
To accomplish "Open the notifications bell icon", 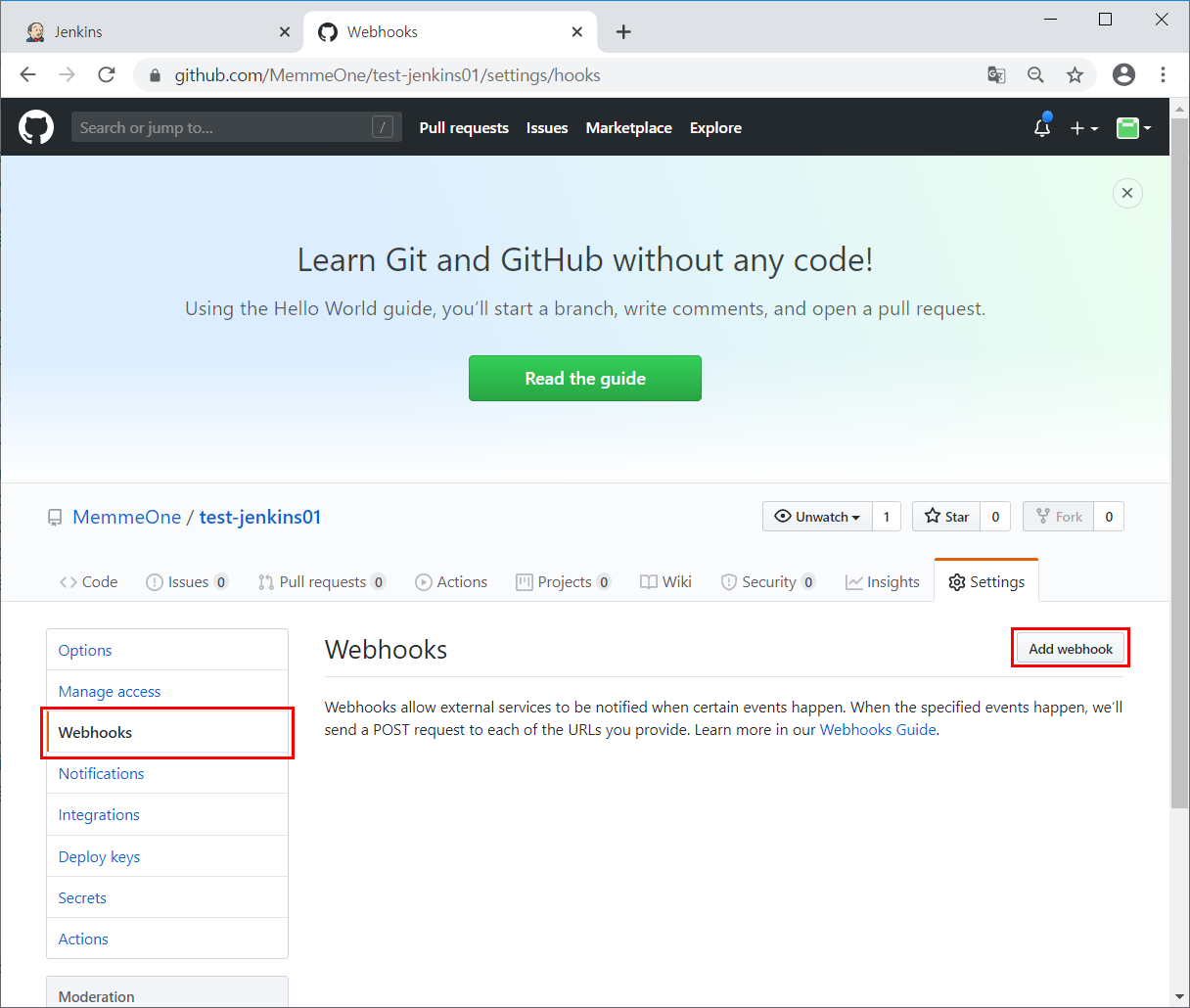I will [x=1042, y=127].
